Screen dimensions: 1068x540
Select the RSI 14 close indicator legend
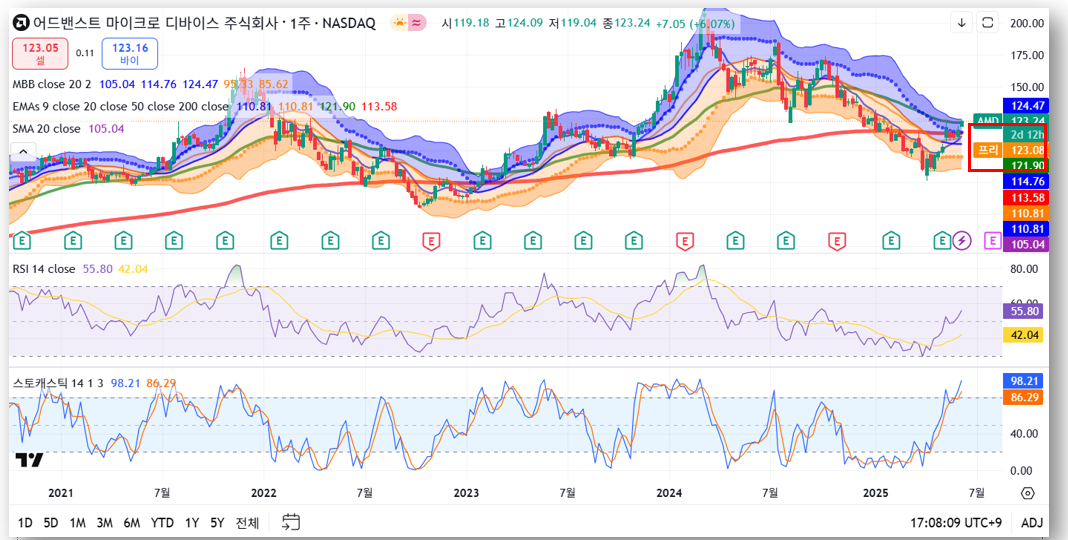tap(44, 269)
